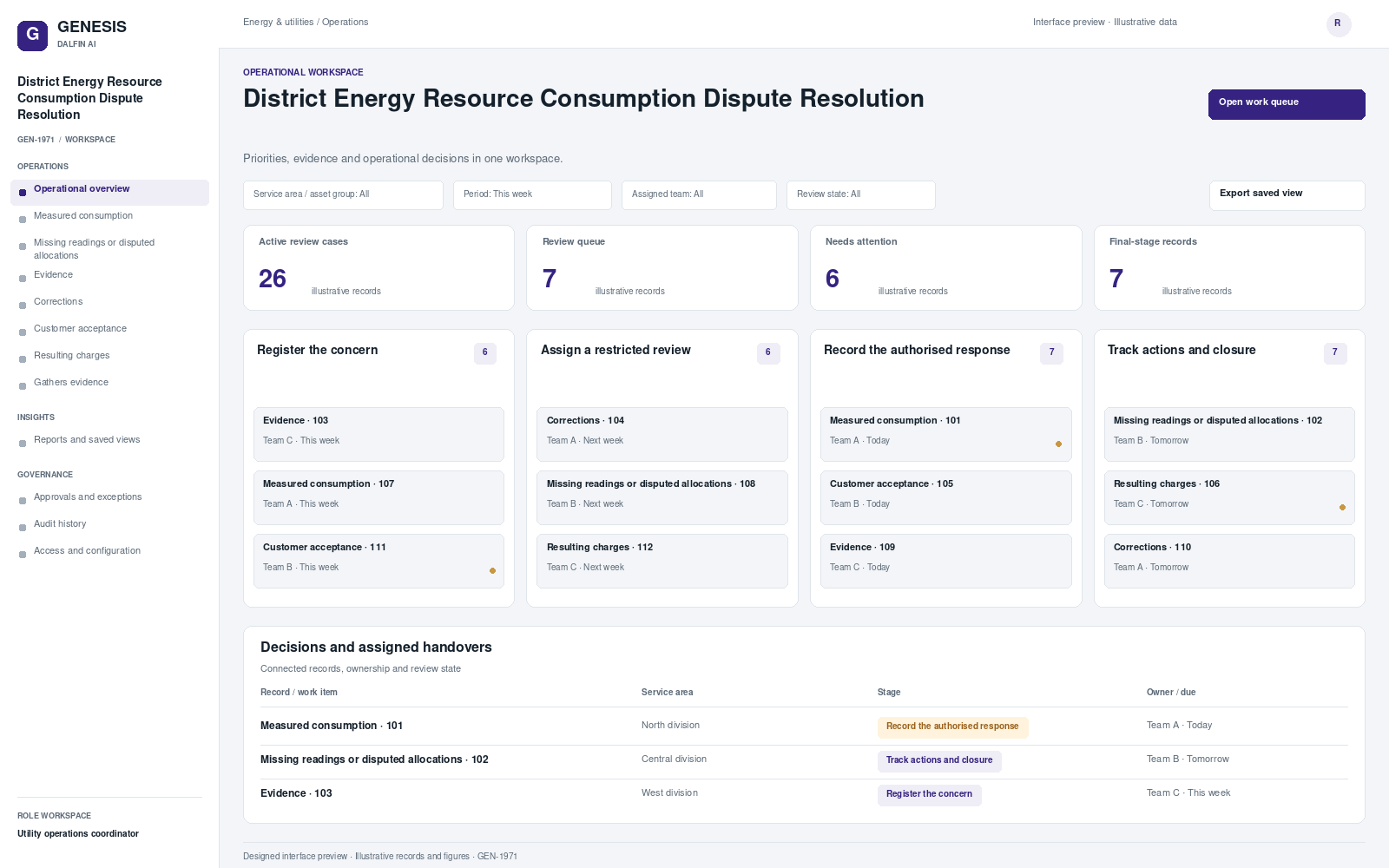Open Access and configuration
1389x868 pixels.
[x=109, y=551]
